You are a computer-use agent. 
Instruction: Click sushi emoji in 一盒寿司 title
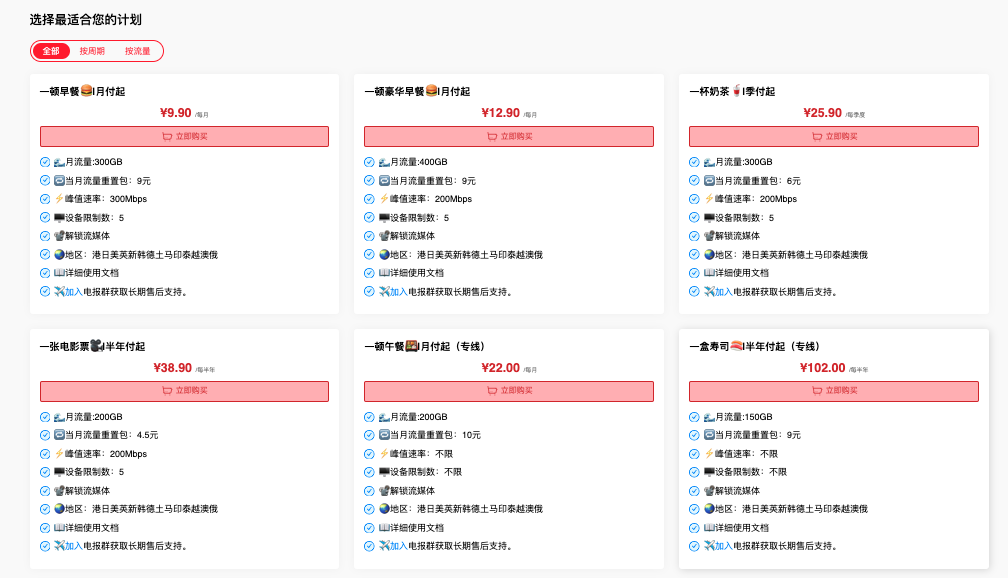pyautogui.click(x=736, y=346)
